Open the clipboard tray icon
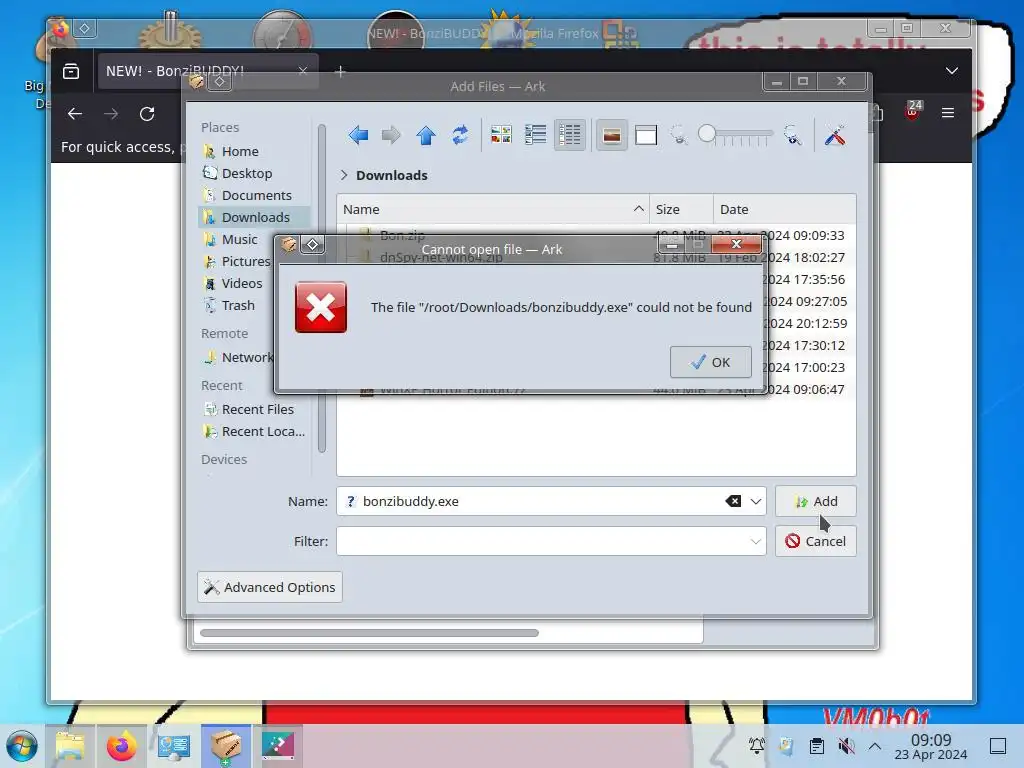 816,746
